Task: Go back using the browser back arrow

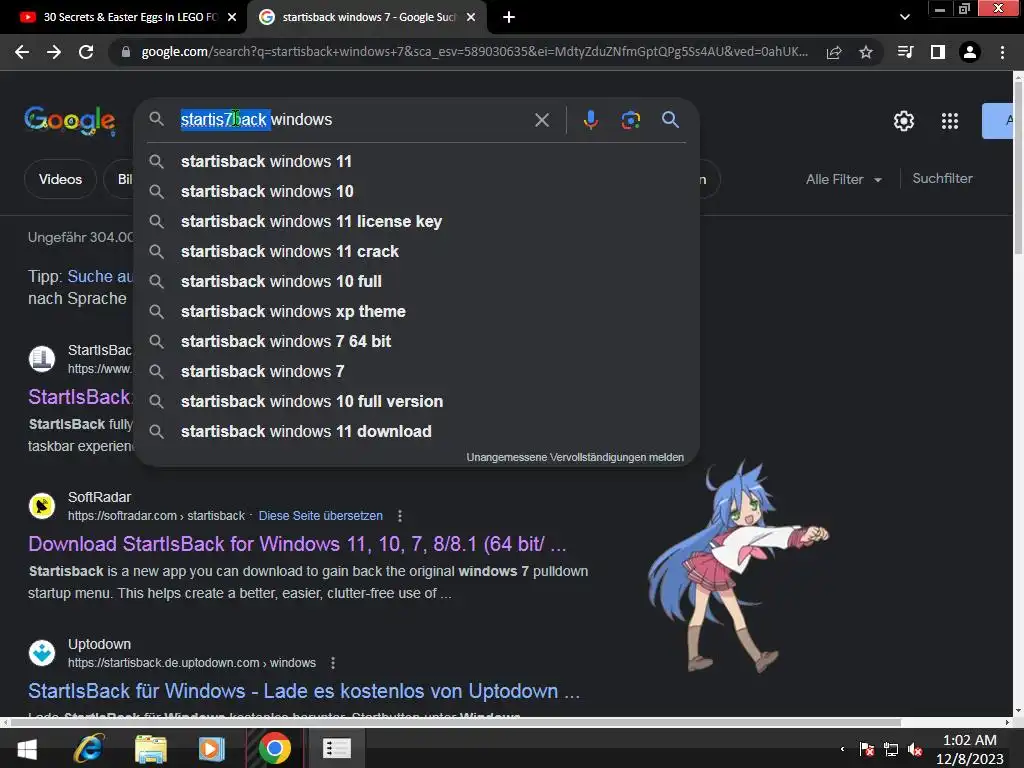Action: pos(22,52)
